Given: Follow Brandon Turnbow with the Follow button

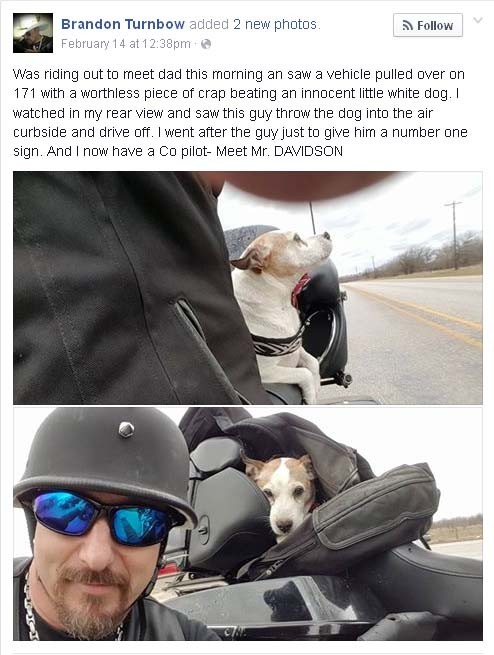Looking at the screenshot, I should pos(428,25).
